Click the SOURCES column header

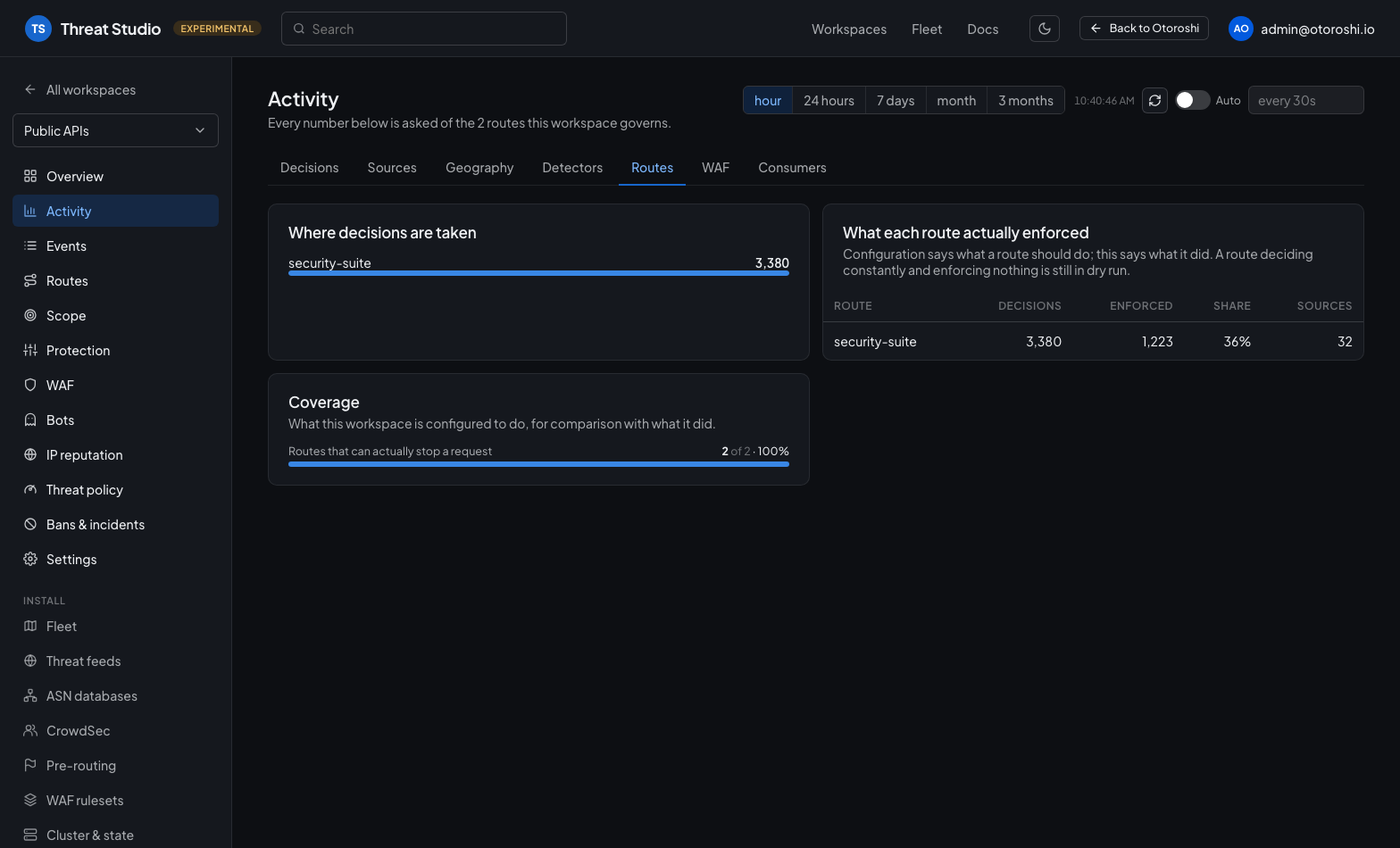pyautogui.click(x=1324, y=305)
